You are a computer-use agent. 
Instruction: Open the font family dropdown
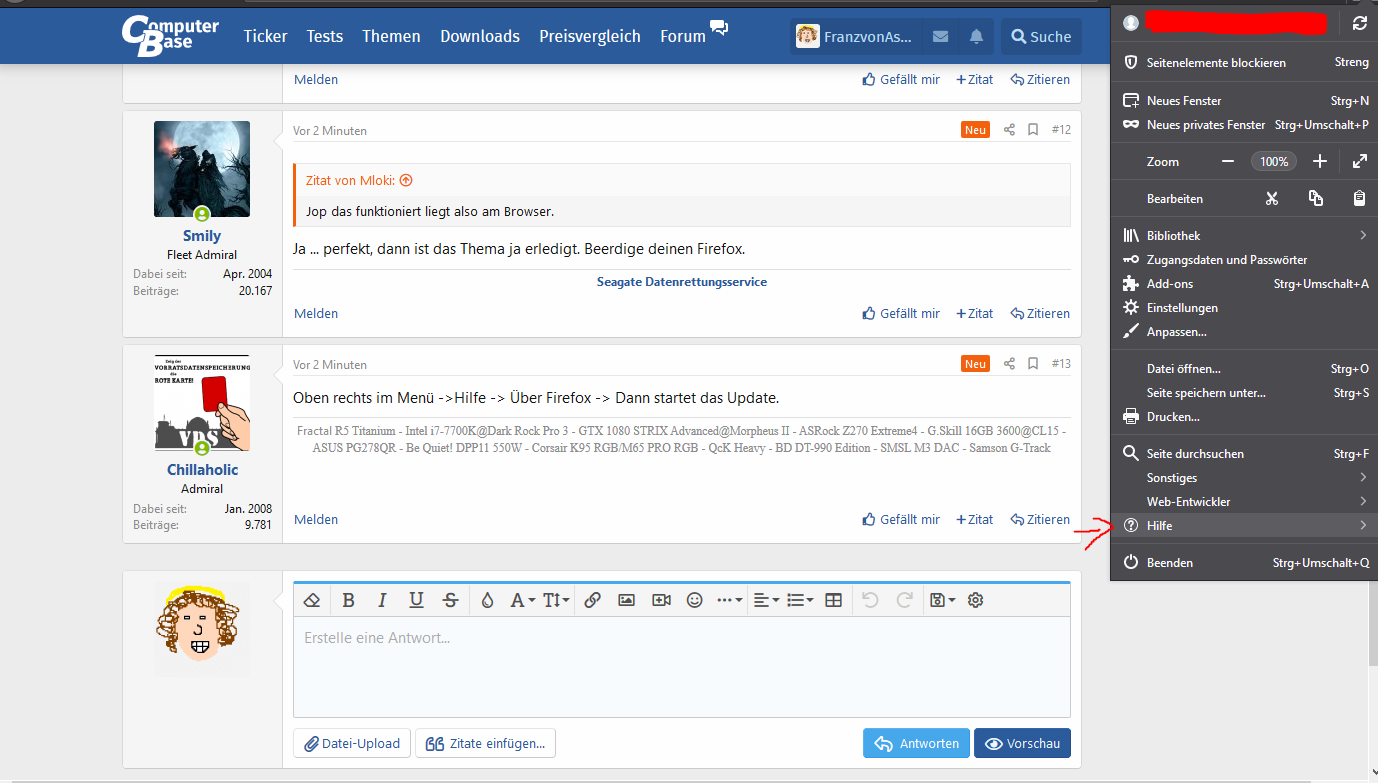523,600
